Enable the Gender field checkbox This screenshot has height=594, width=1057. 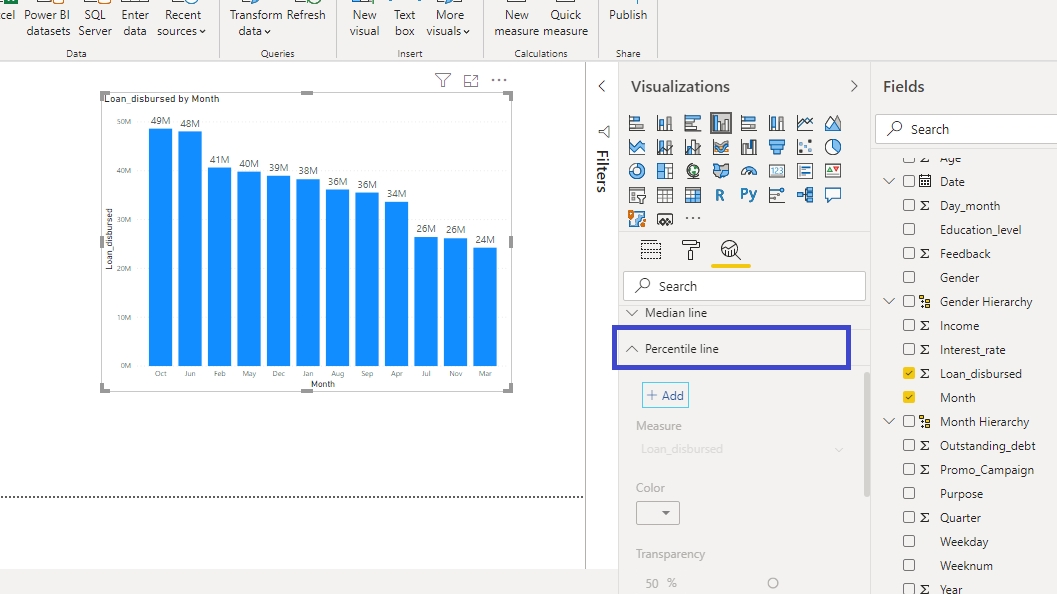tap(909, 278)
